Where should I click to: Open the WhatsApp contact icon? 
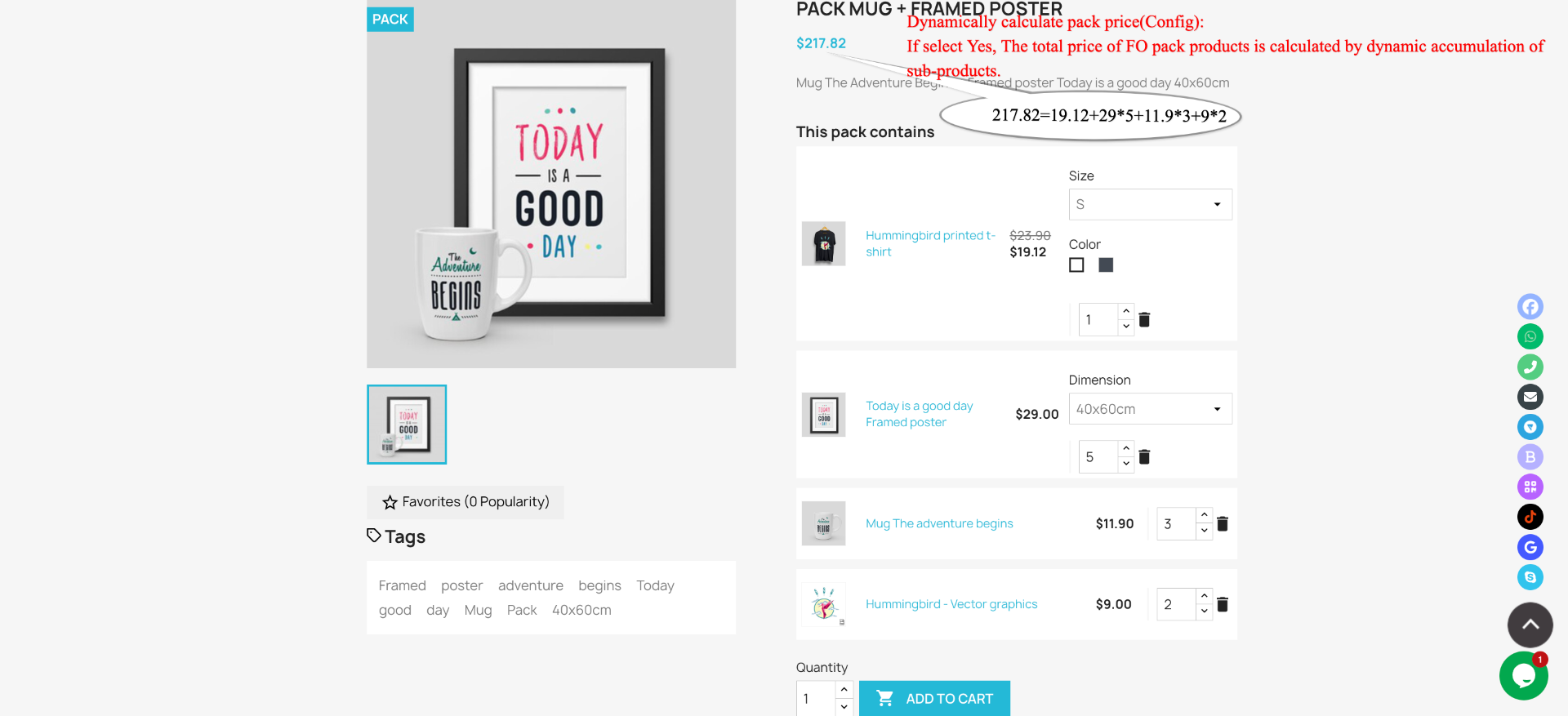(1530, 337)
